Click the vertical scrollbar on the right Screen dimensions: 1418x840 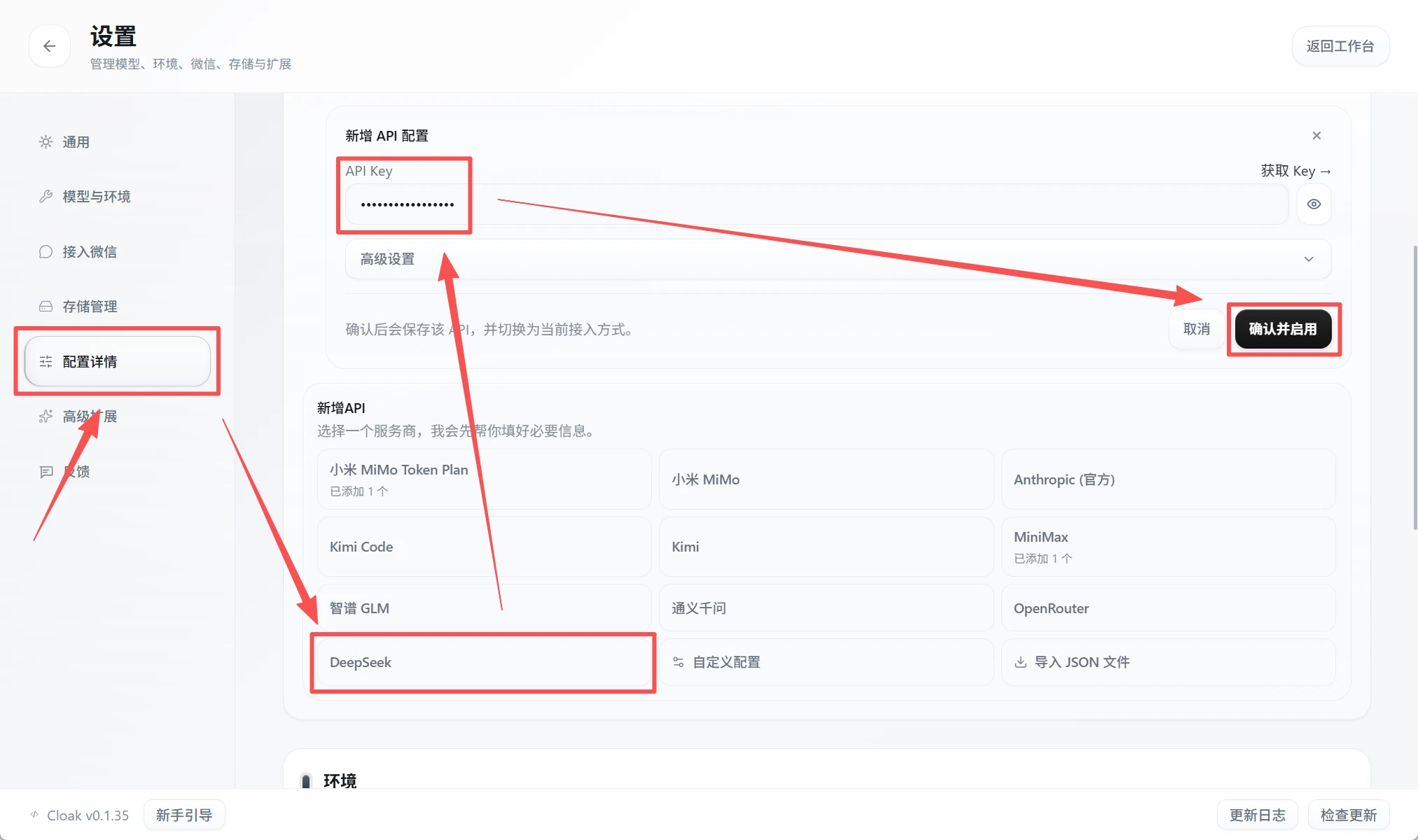(1414, 387)
